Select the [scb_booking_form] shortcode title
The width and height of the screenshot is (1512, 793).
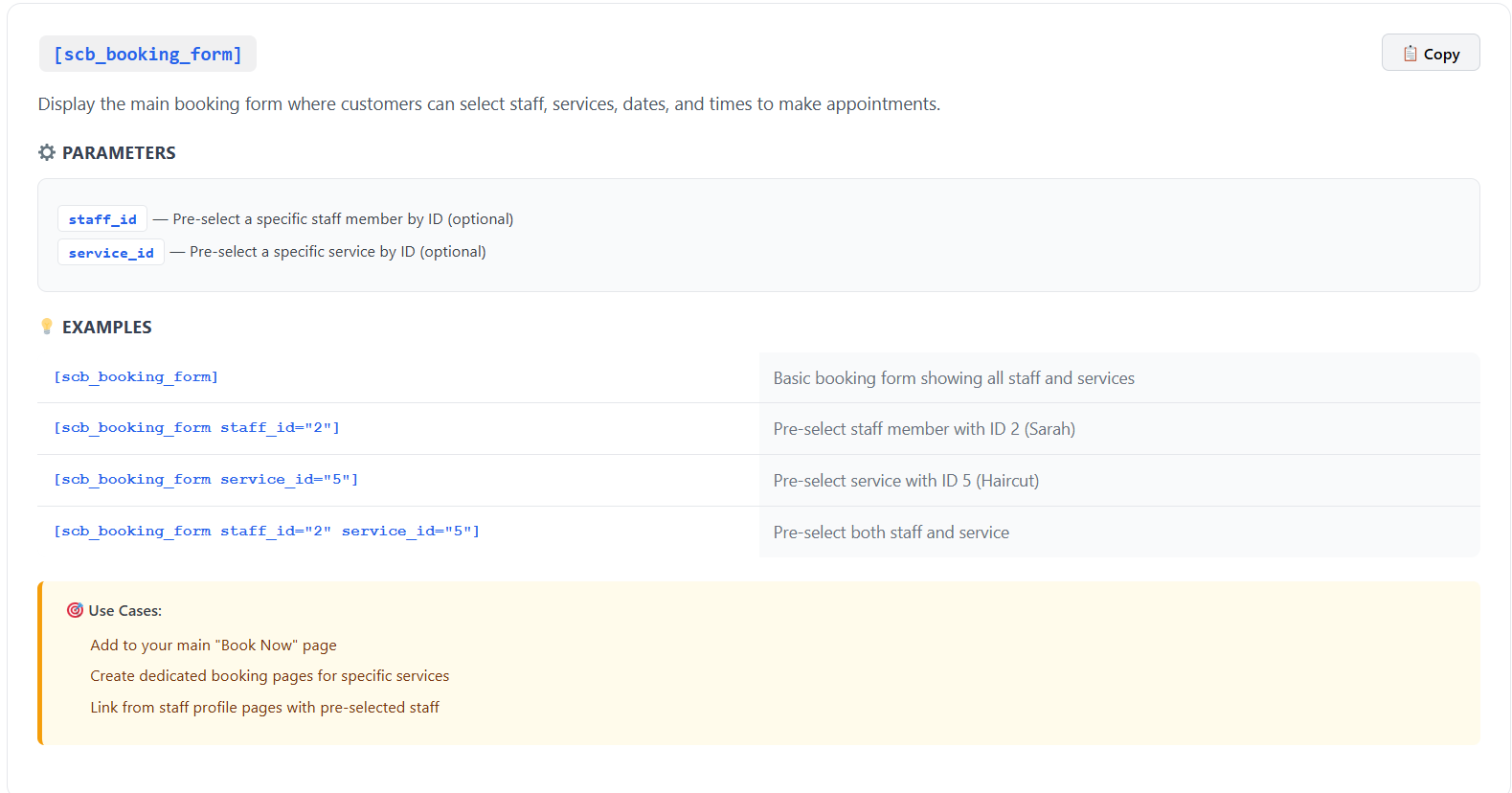(147, 54)
